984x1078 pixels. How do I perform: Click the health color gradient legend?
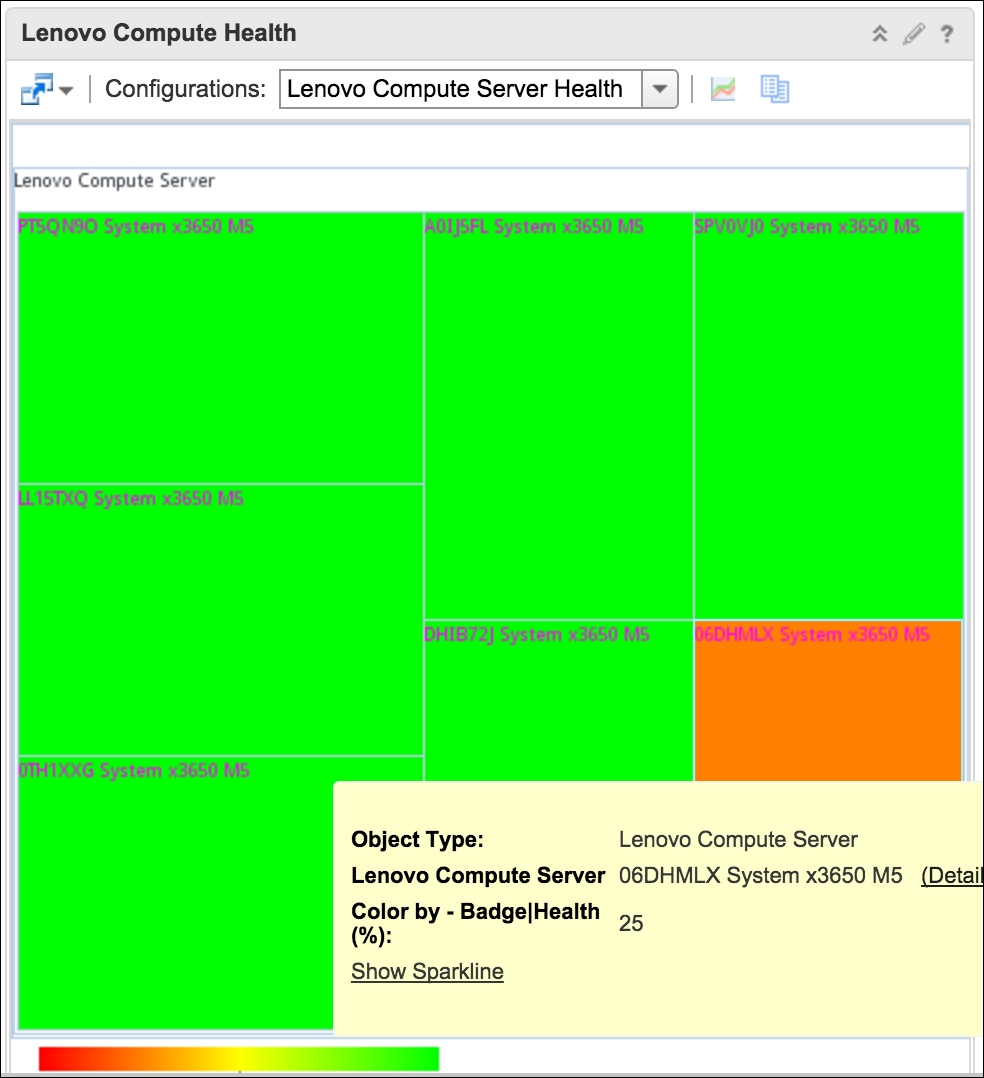pyautogui.click(x=239, y=1059)
